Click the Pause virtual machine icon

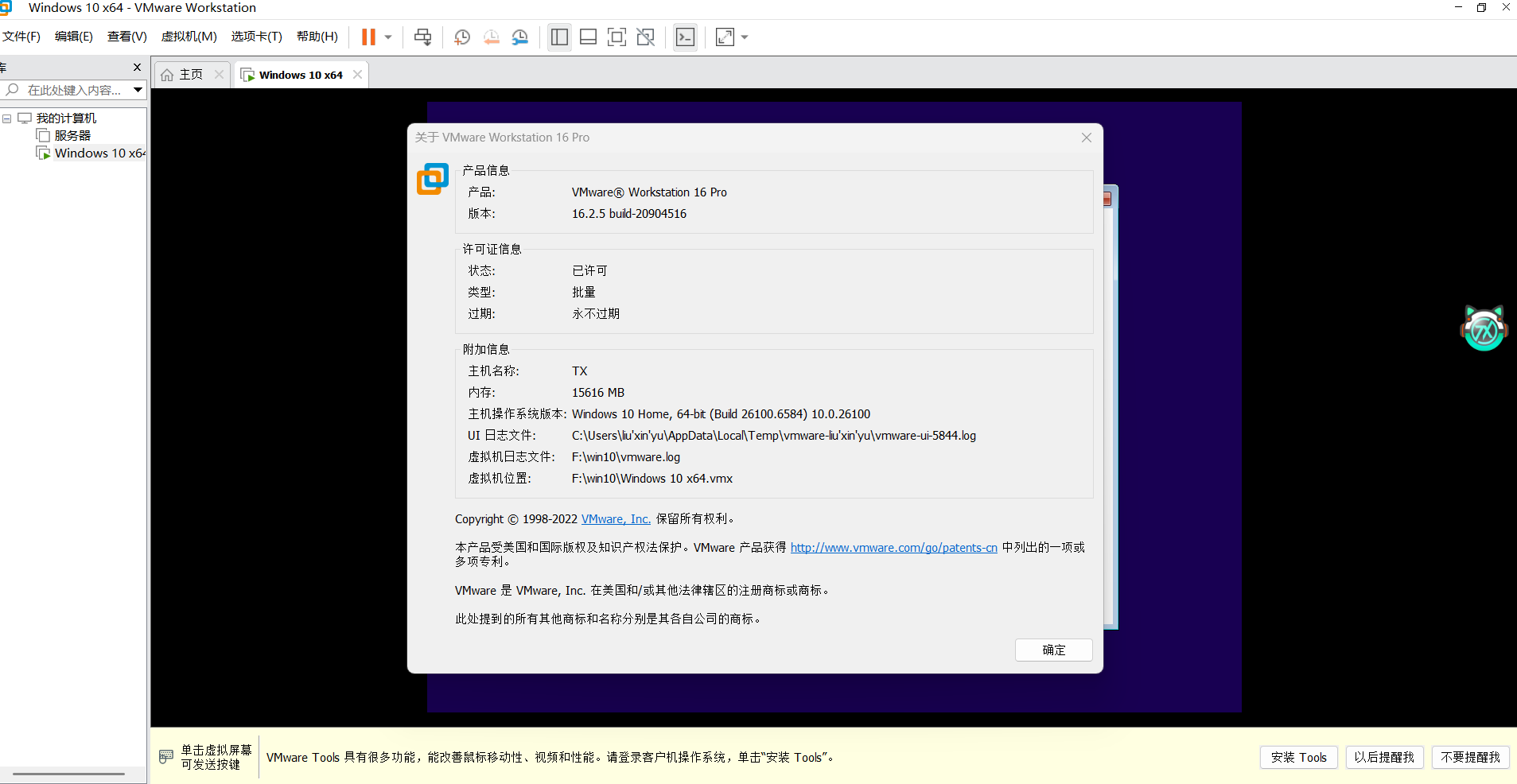point(368,37)
